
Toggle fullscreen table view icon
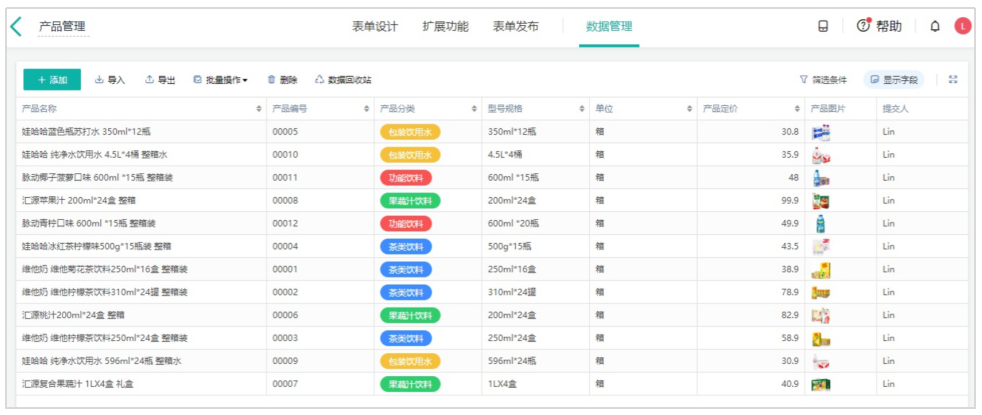tap(952, 80)
